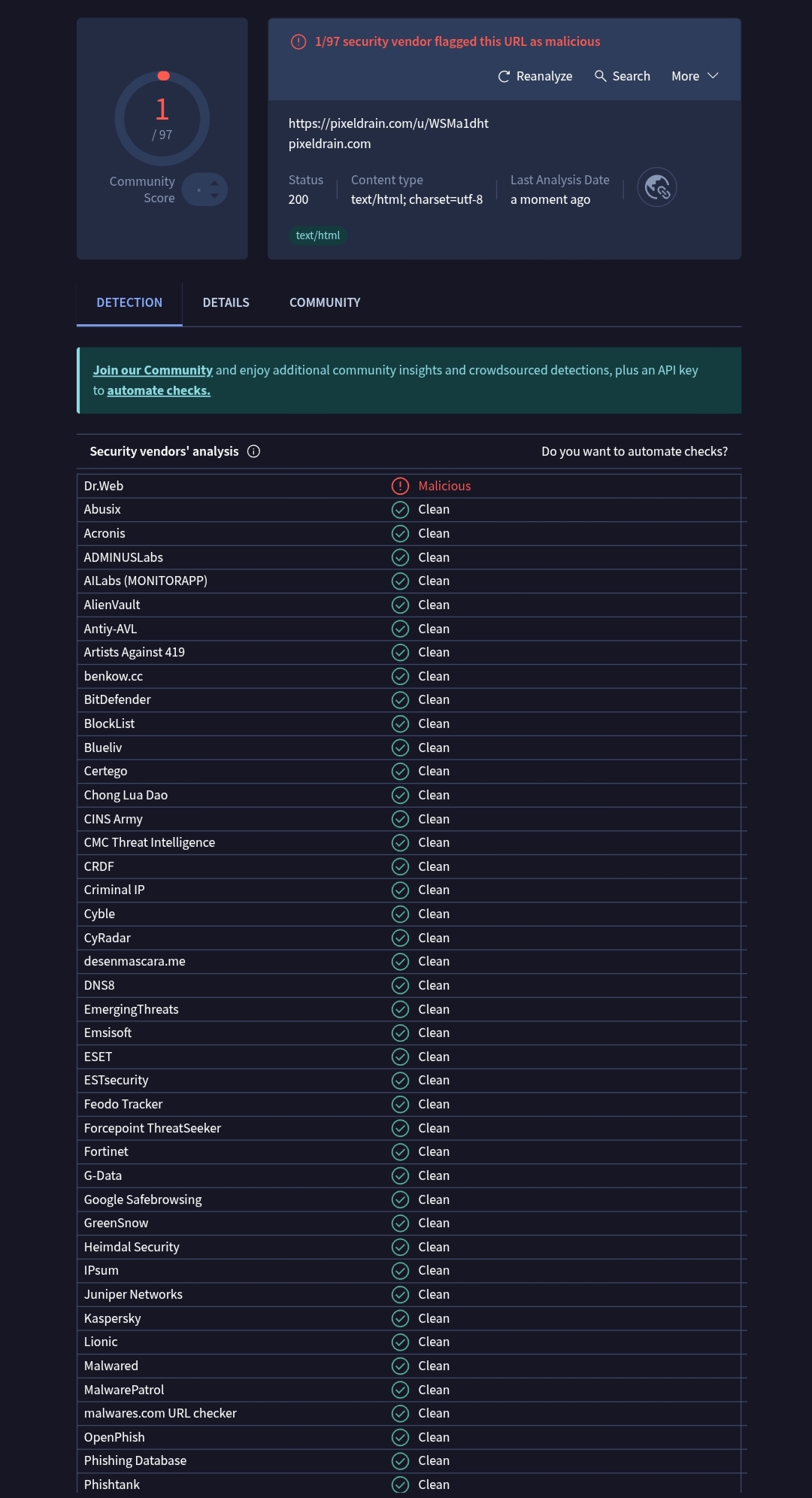The image size is (812, 1498).
Task: Click "Do you want to automate checks?"
Action: click(x=634, y=451)
